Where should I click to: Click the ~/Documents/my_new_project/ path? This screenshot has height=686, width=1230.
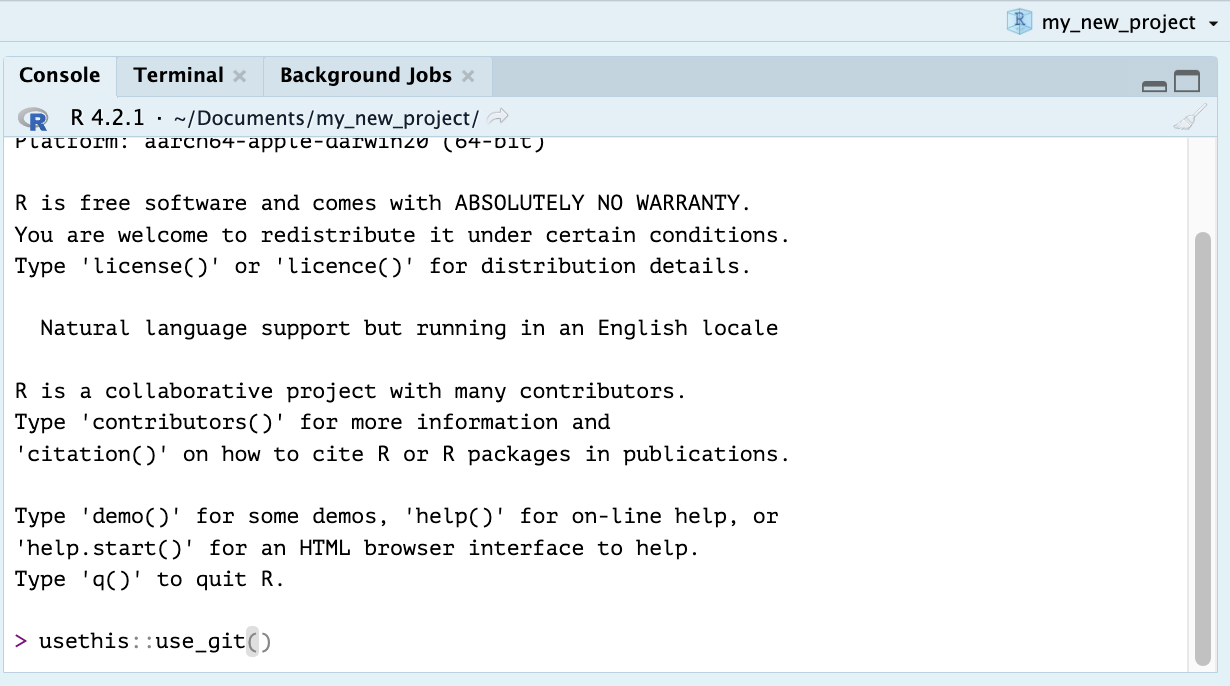(x=326, y=118)
